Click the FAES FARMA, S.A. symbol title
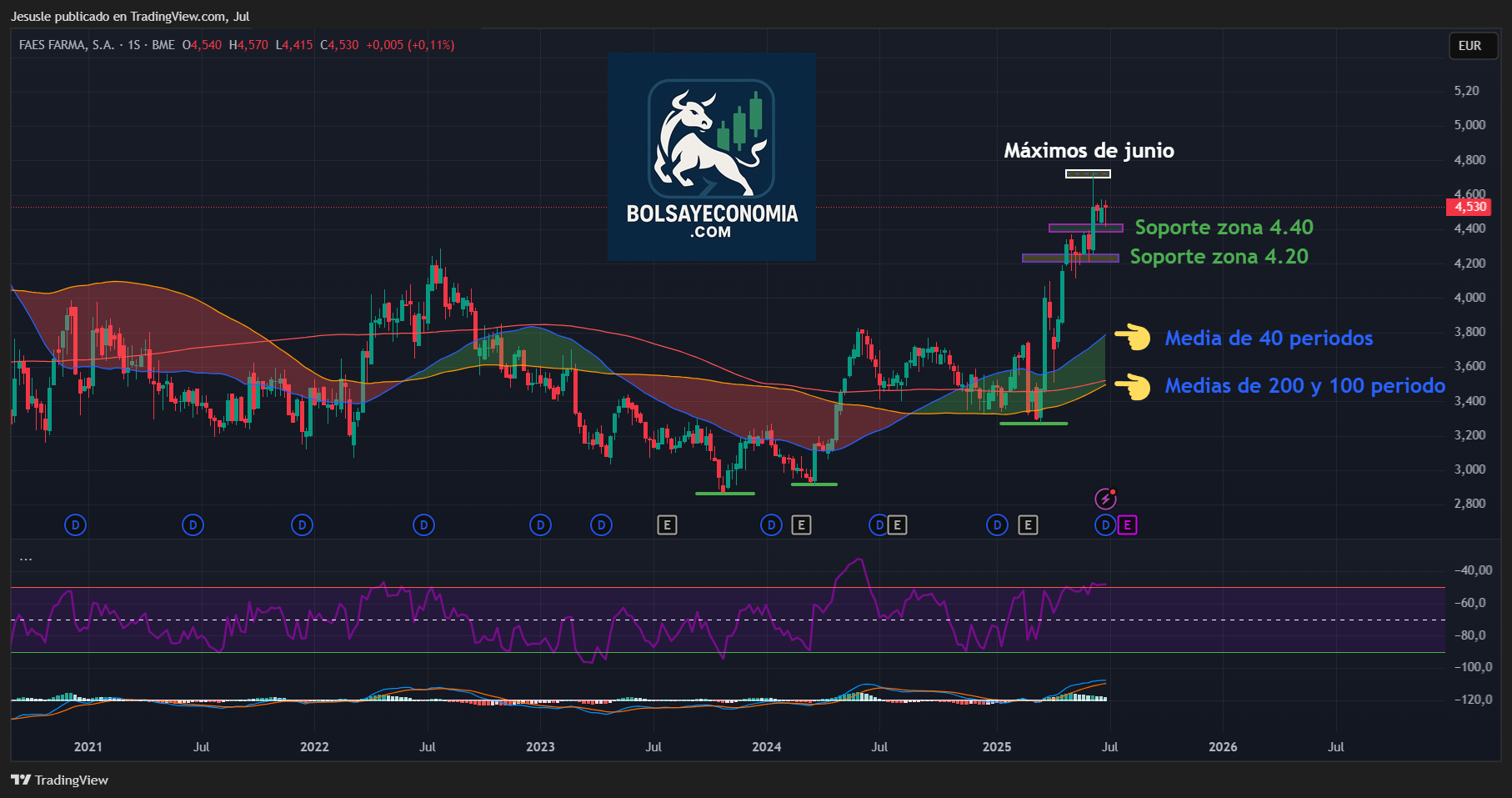The height and width of the screenshot is (798, 1512). click(x=67, y=45)
